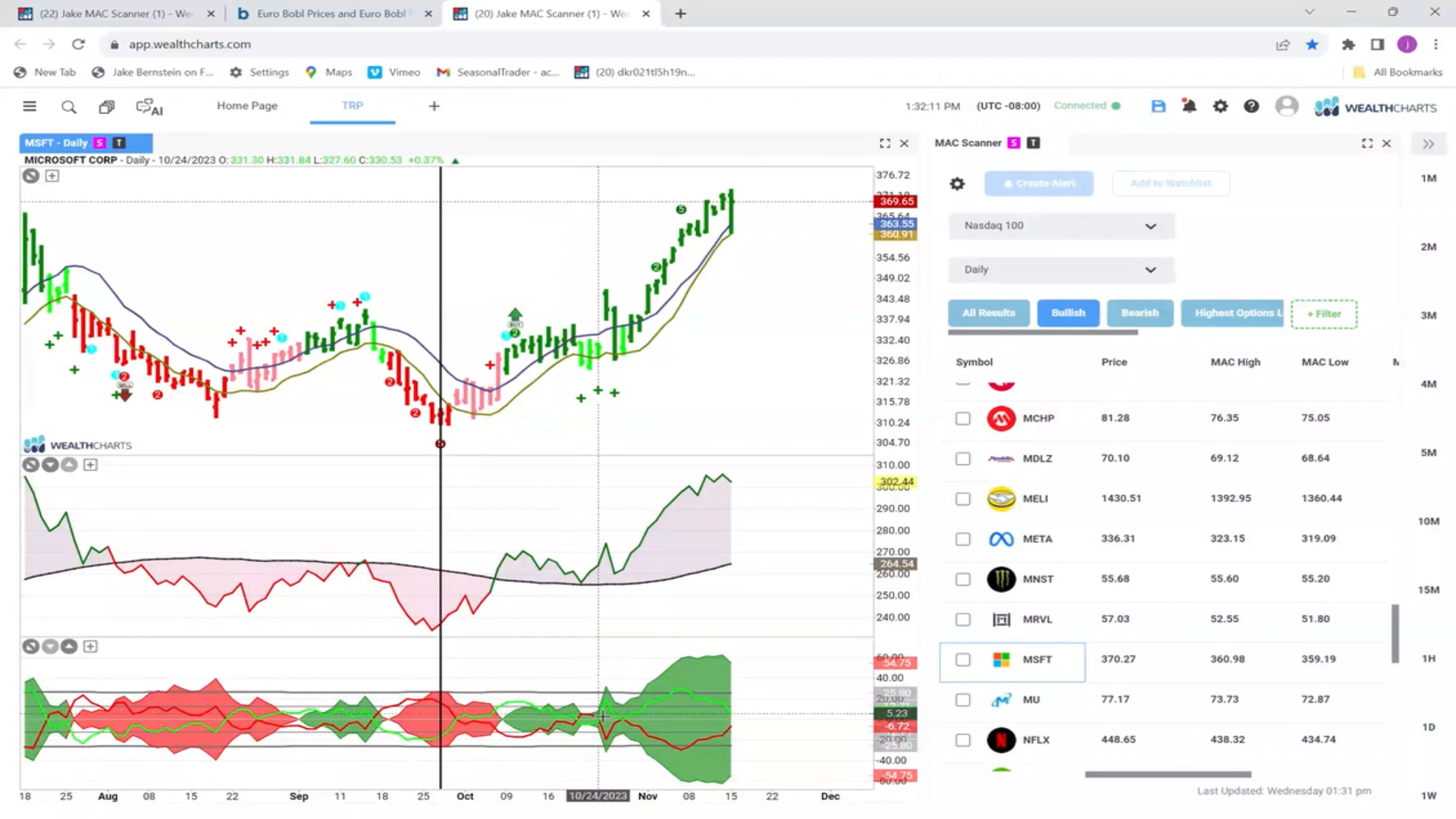Screen dimensions: 1456x819
Task: Click scanner table vertical scrollbar
Action: pos(1395,634)
